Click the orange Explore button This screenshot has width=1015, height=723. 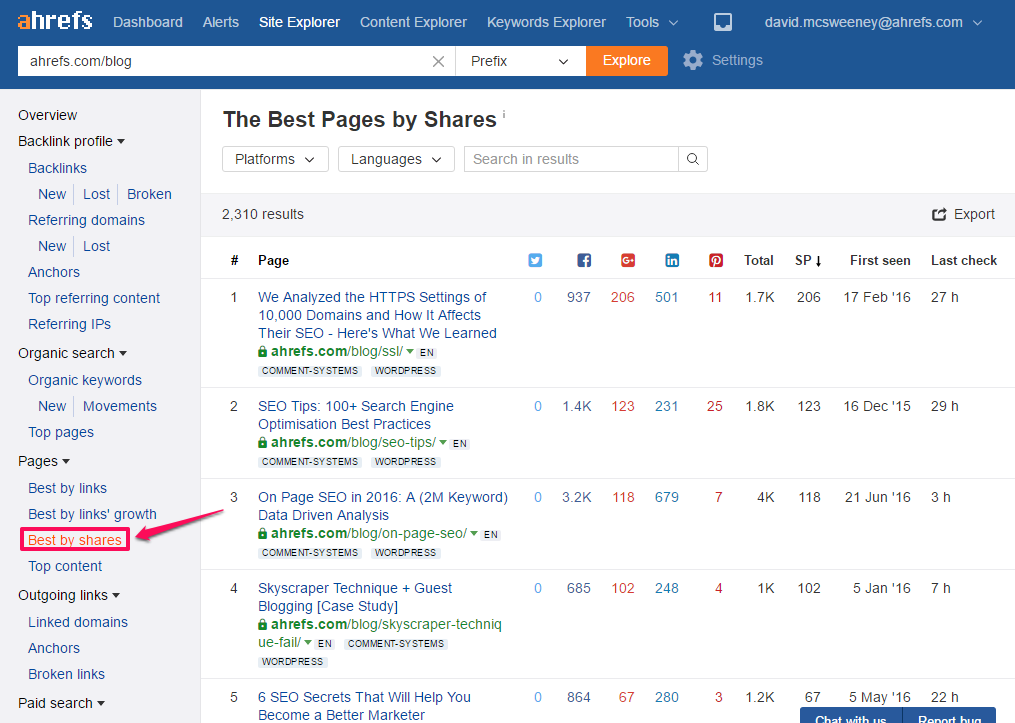(x=627, y=61)
